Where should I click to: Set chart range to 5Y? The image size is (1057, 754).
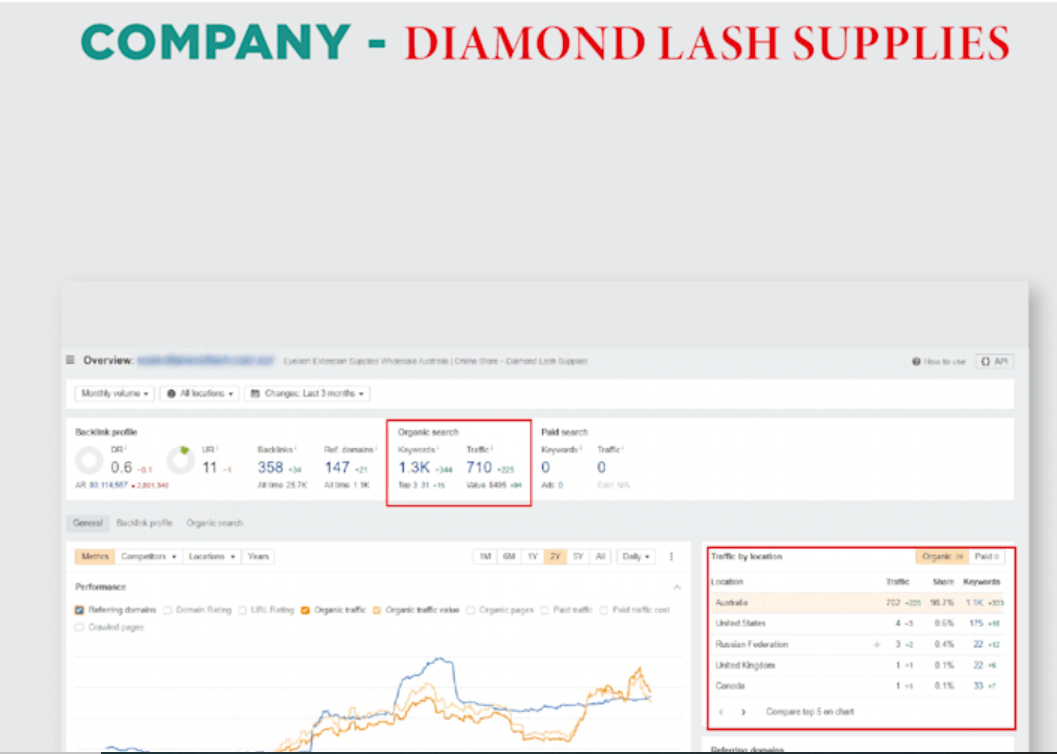click(x=578, y=557)
